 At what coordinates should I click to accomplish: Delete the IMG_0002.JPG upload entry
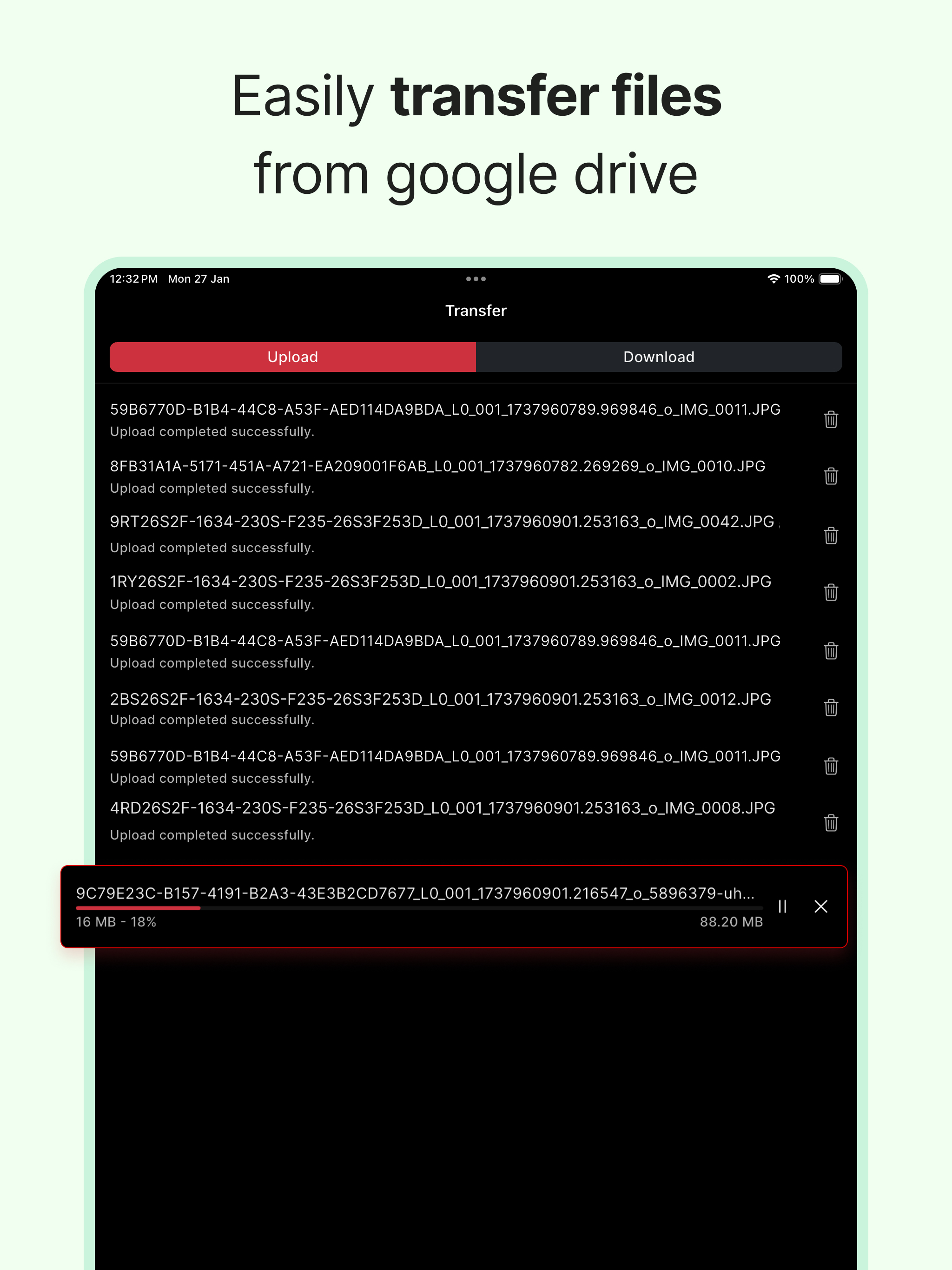830,592
